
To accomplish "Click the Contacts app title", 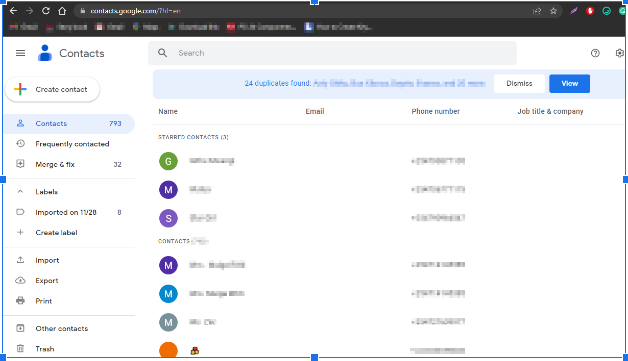I will click(x=82, y=53).
